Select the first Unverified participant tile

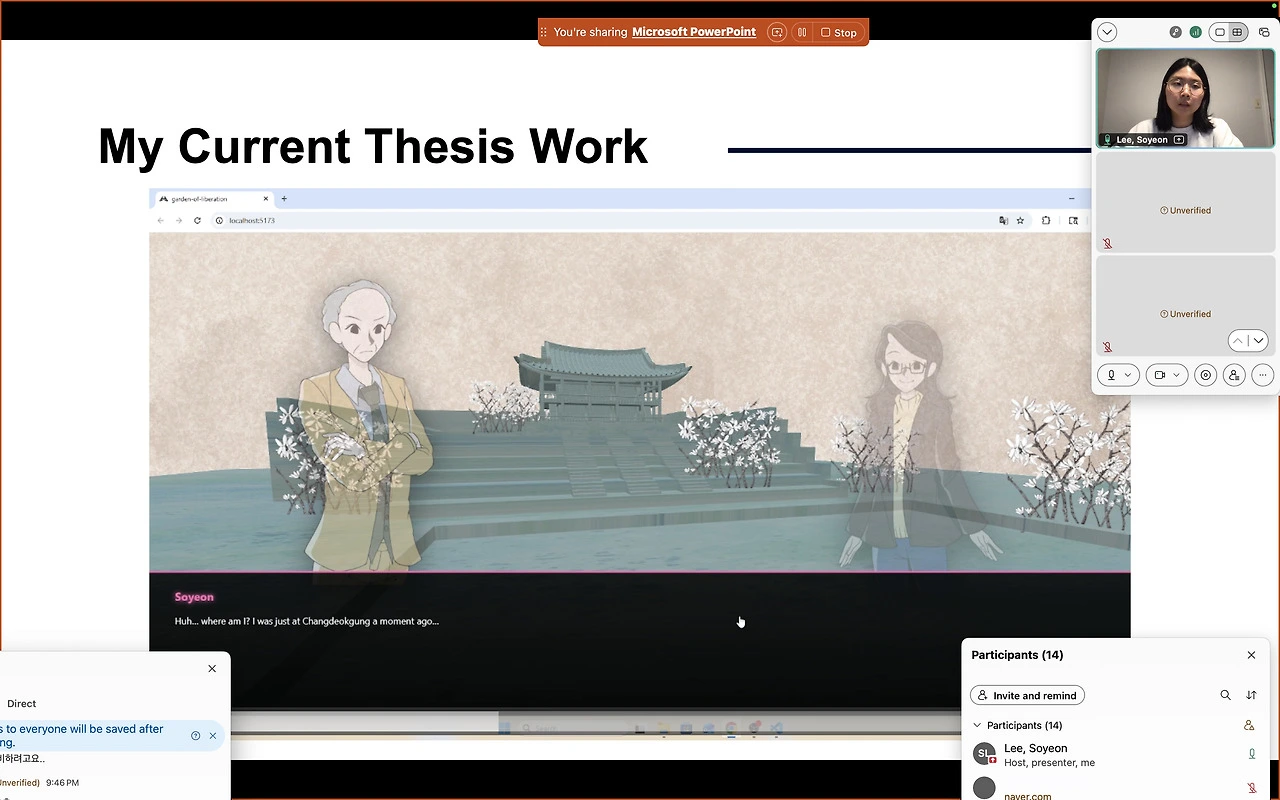pos(1185,203)
